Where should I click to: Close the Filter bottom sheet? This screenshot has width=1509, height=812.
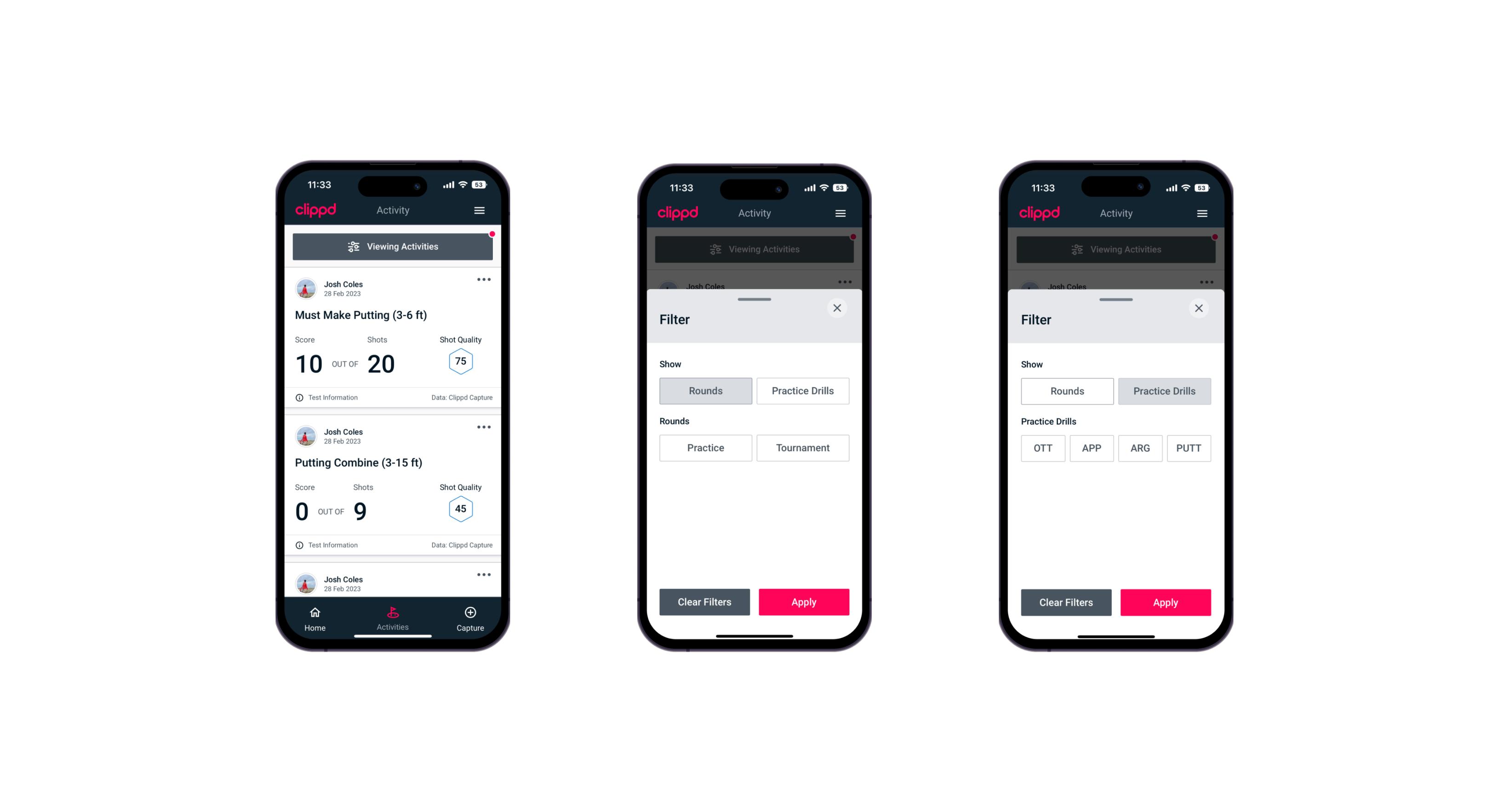coord(838,308)
